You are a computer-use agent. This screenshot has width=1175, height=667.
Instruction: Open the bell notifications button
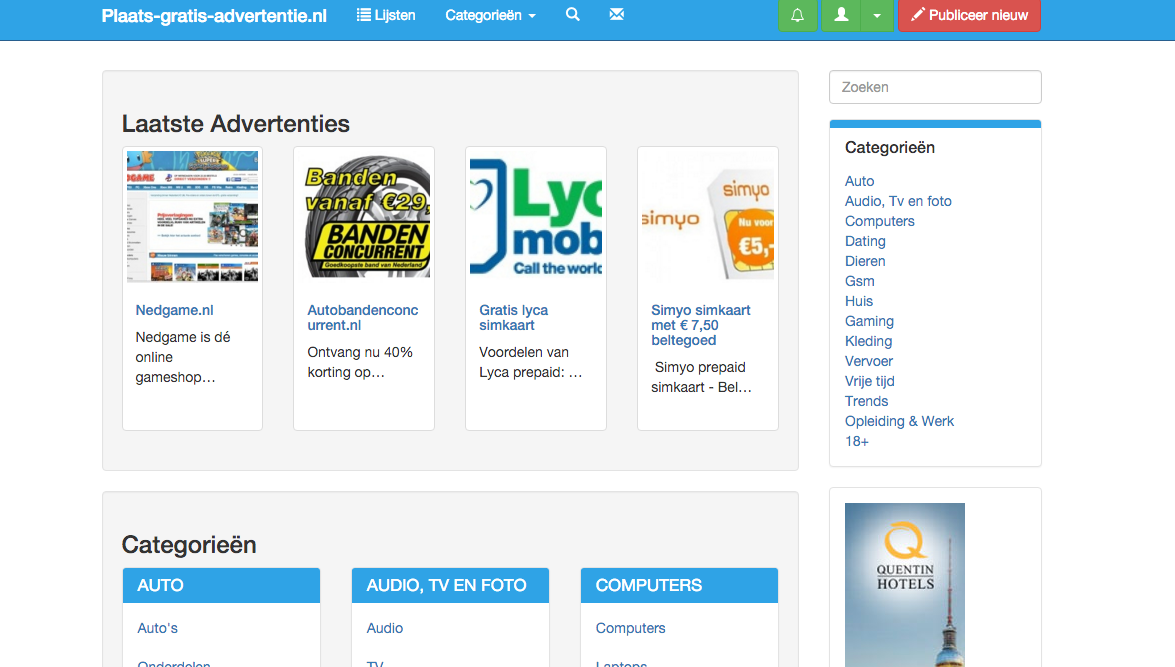click(797, 15)
